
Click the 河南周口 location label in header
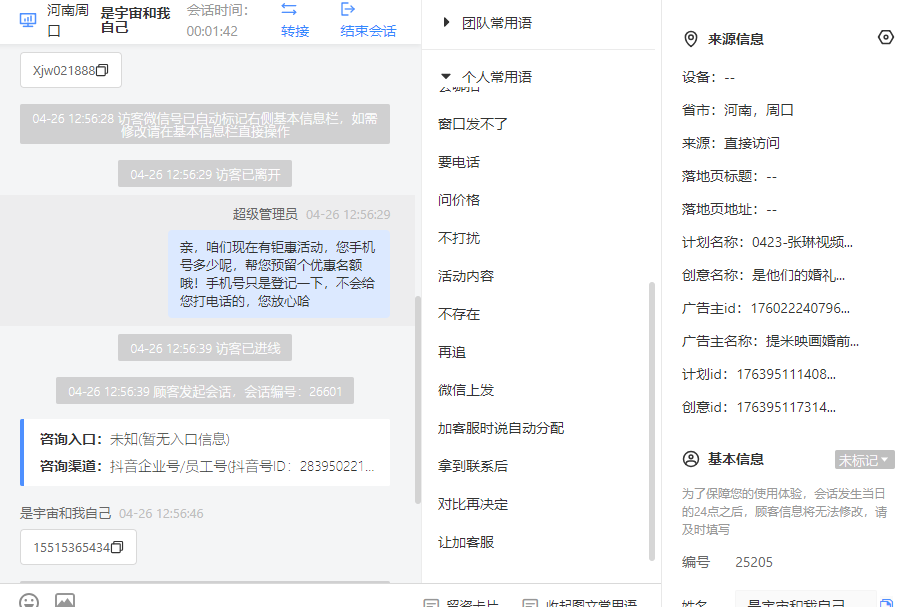pyautogui.click(x=68, y=20)
